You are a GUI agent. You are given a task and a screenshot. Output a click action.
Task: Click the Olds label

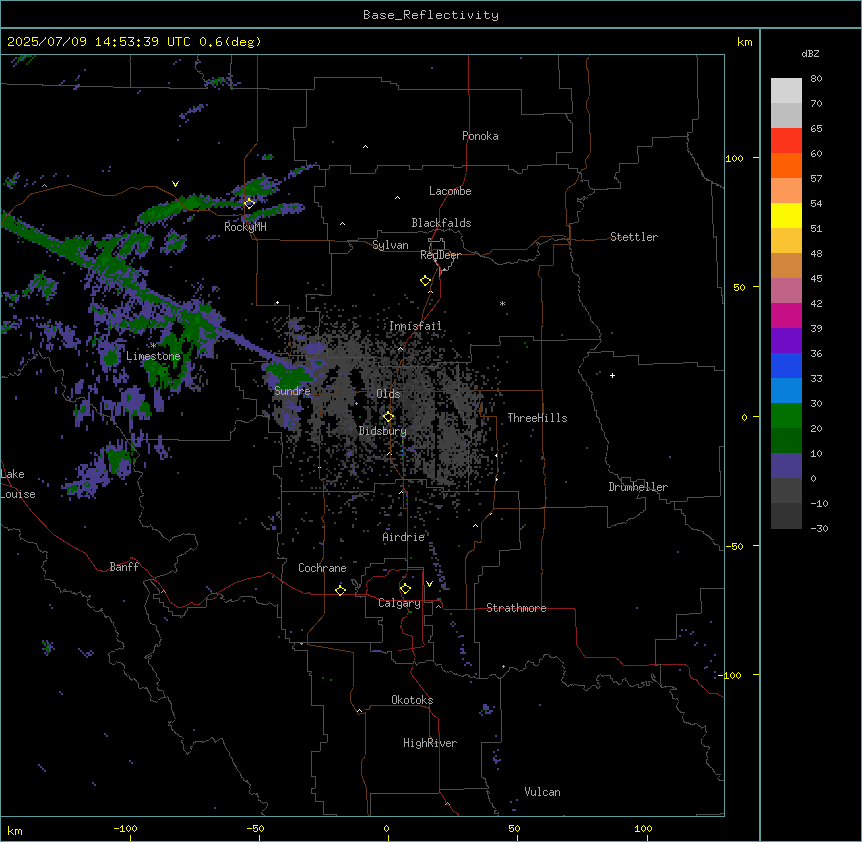(388, 394)
